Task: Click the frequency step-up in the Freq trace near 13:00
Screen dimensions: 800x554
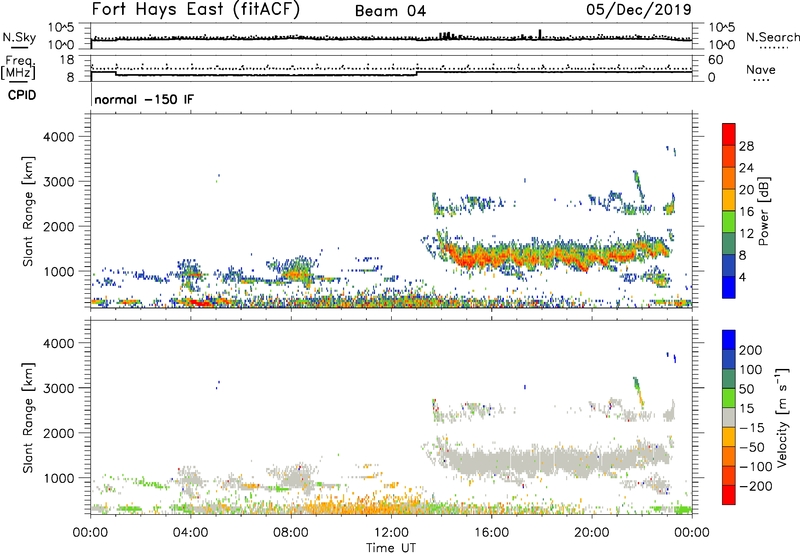Action: (417, 73)
